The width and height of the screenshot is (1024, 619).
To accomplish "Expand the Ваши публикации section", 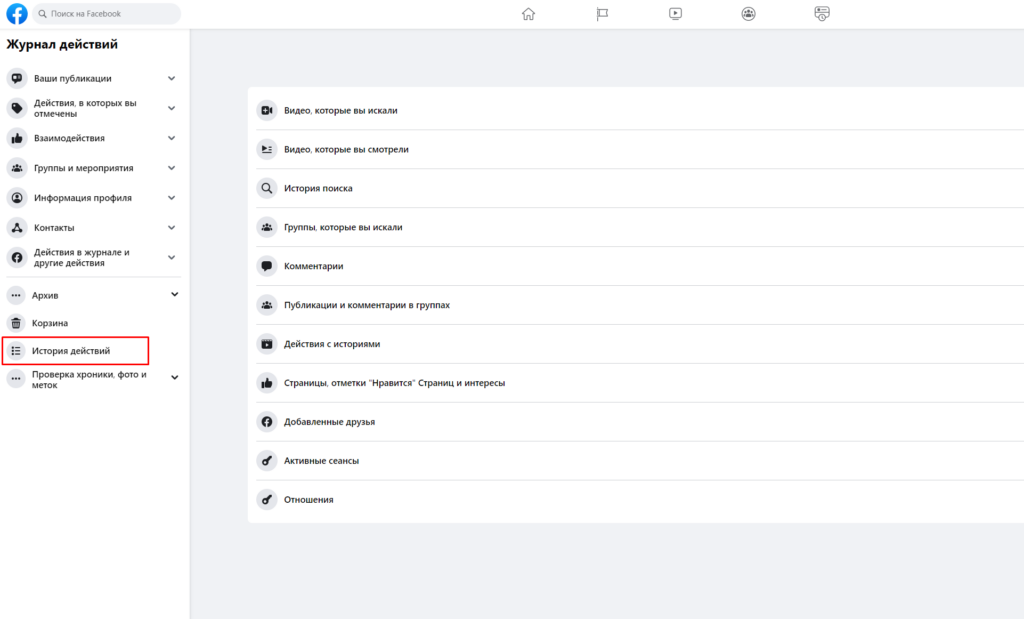I will point(171,78).
